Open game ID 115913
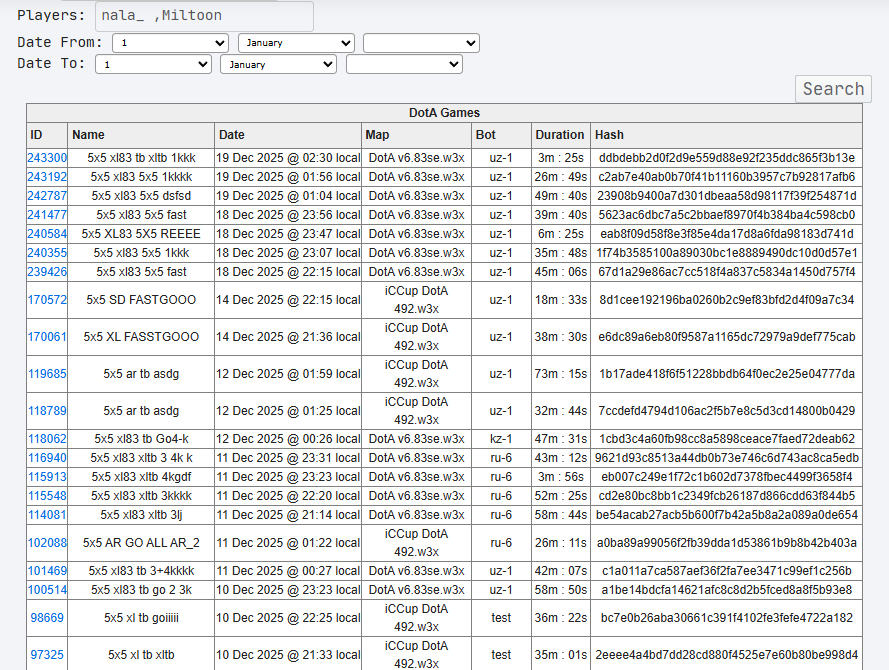The width and height of the screenshot is (889, 670). 47,477
